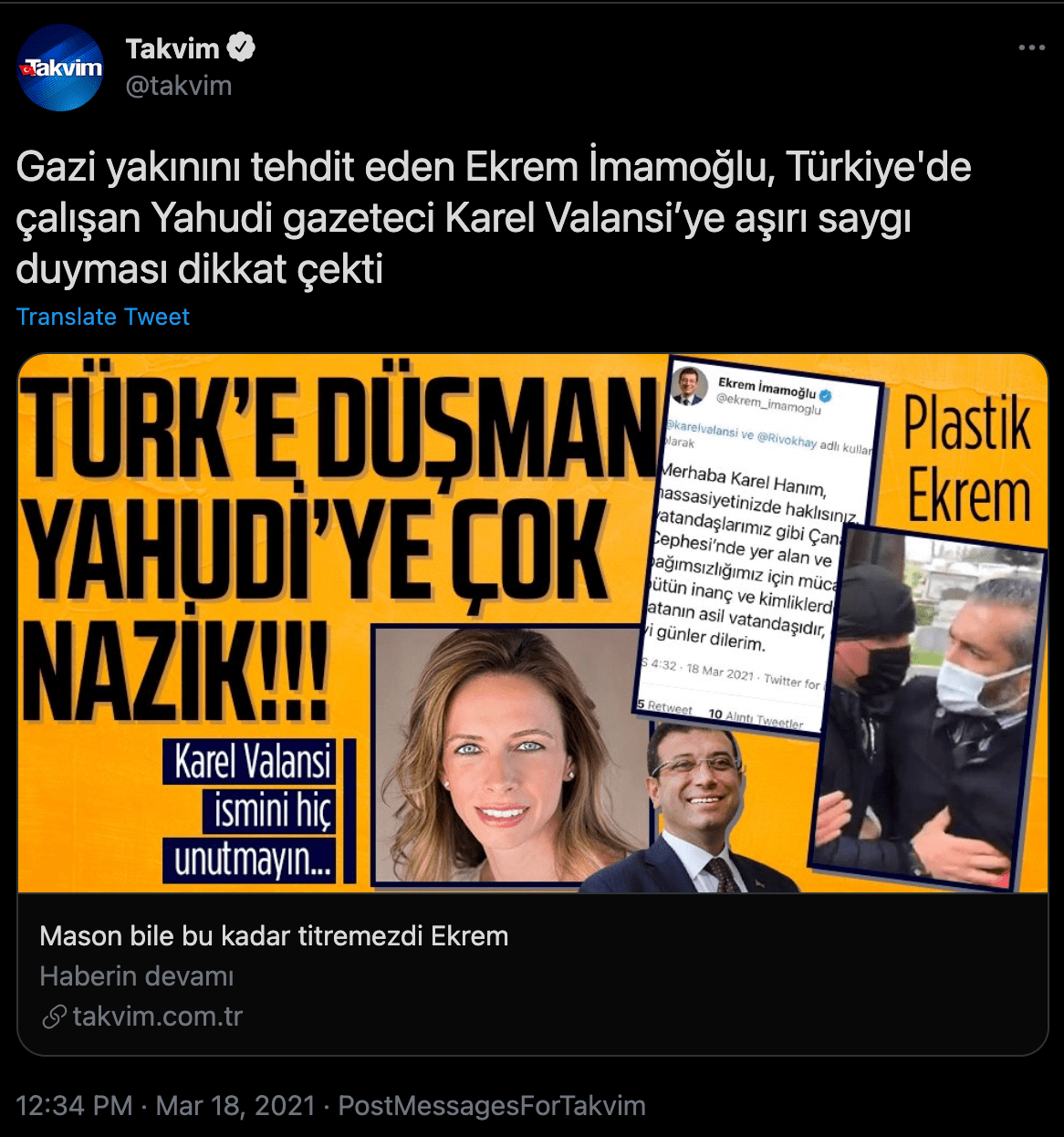Click the verified badge beside Takvim
The image size is (1064, 1137).
point(241,47)
